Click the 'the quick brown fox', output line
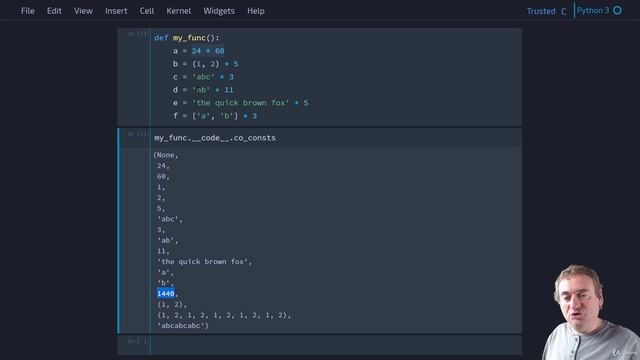The image size is (640, 360). coord(204,262)
